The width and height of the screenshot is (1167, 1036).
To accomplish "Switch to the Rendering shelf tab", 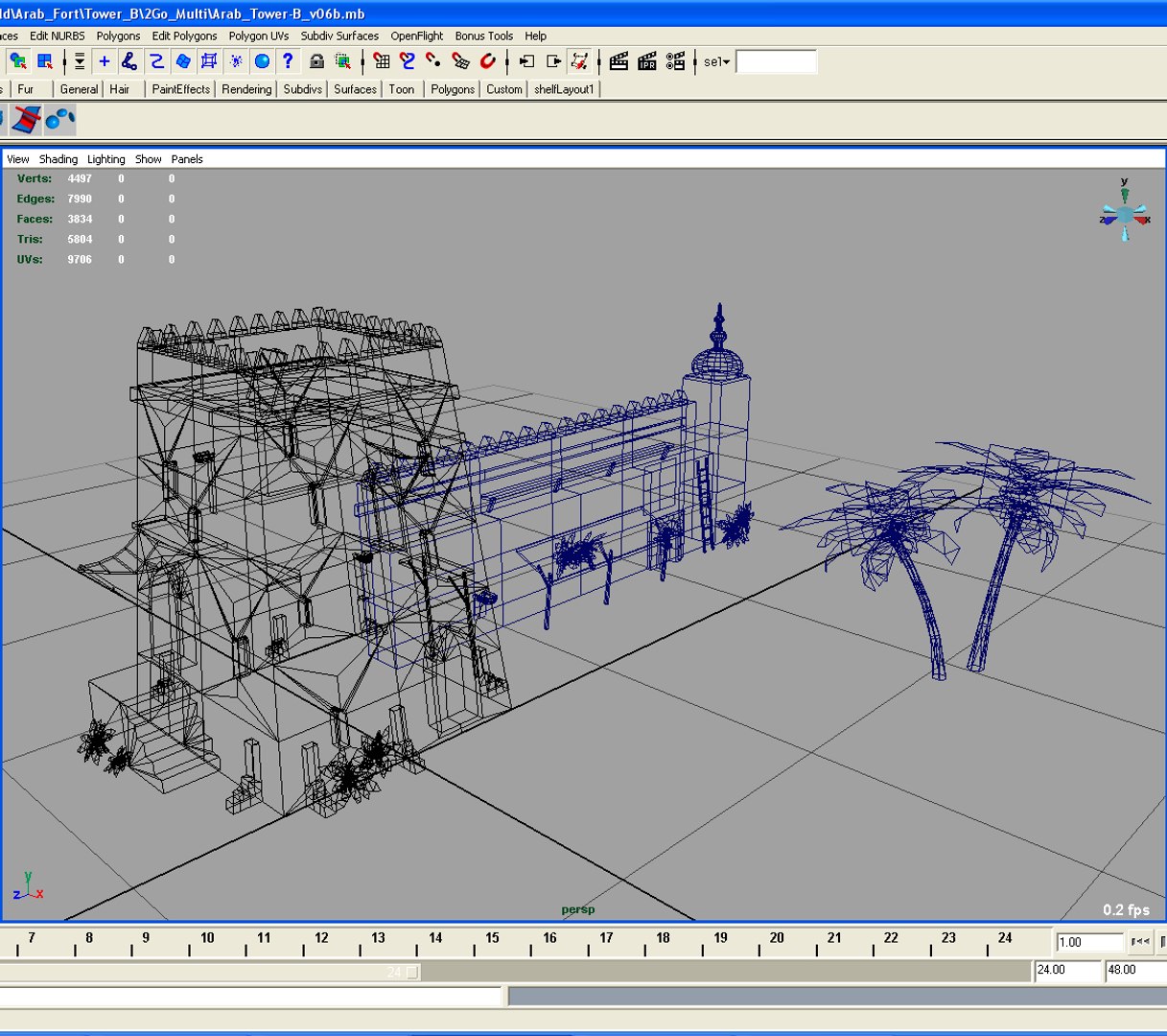I will point(246,89).
